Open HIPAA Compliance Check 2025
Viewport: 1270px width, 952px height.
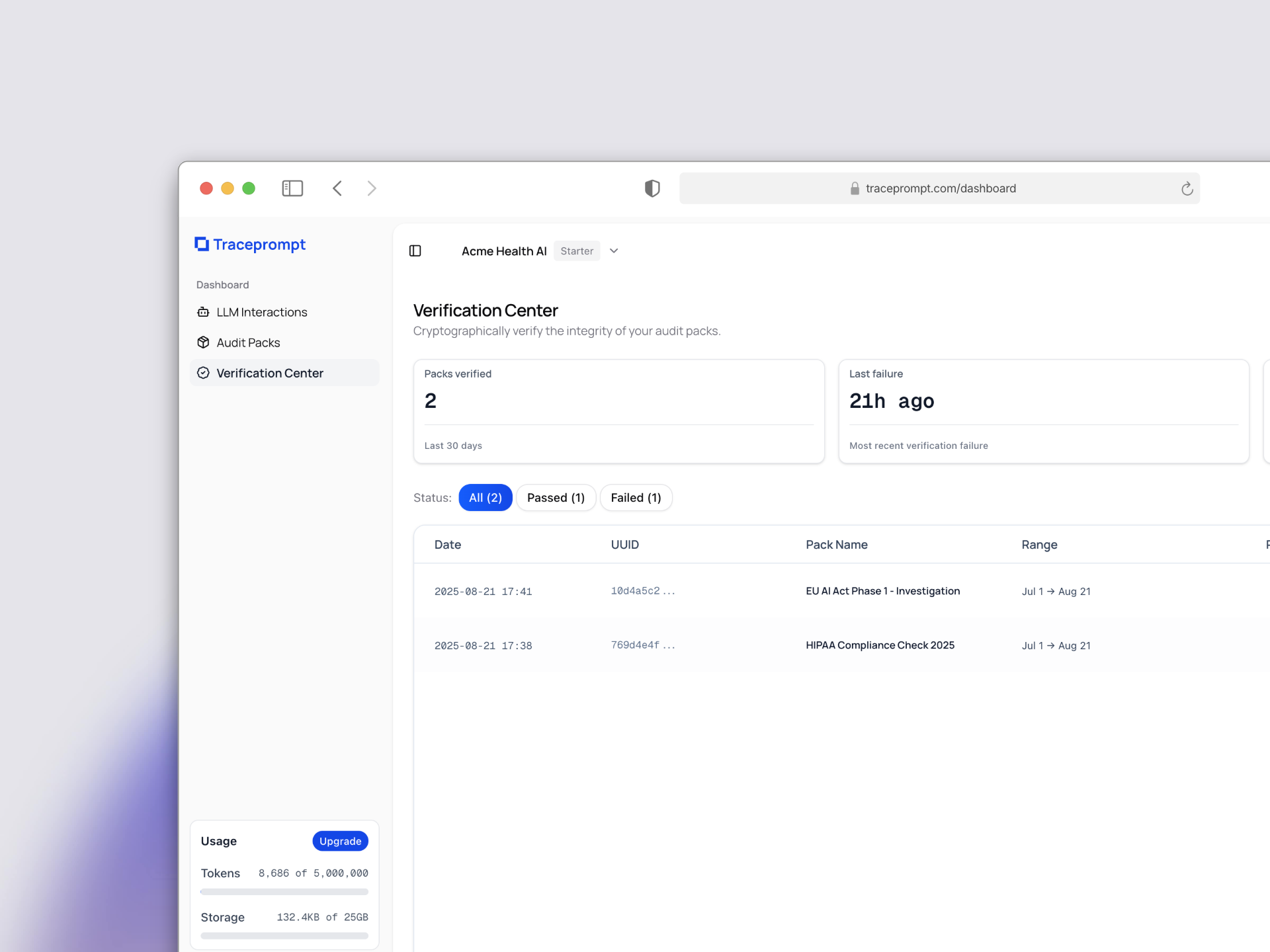880,645
